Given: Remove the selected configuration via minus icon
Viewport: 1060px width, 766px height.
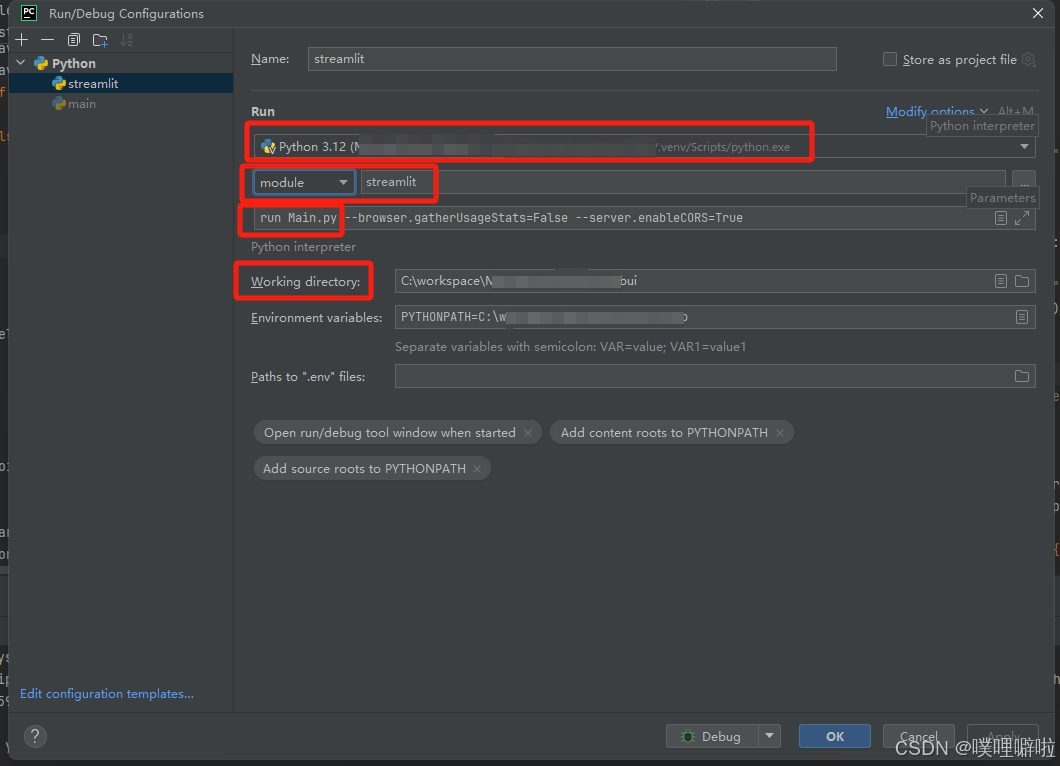Looking at the screenshot, I should tap(47, 40).
